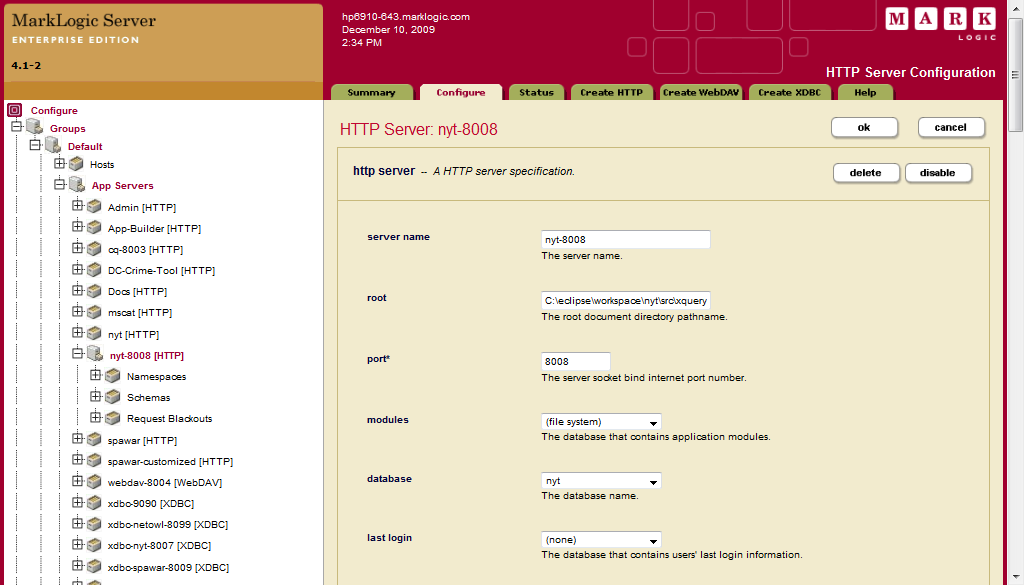Click the cq-8003 [HTTP] server icon
Image resolution: width=1024 pixels, height=585 pixels.
[x=94, y=249]
